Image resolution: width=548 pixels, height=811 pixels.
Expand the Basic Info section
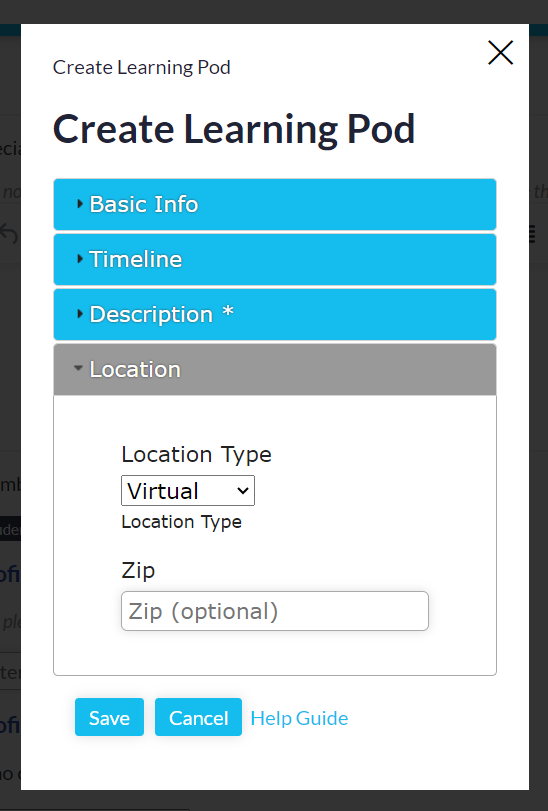(275, 204)
